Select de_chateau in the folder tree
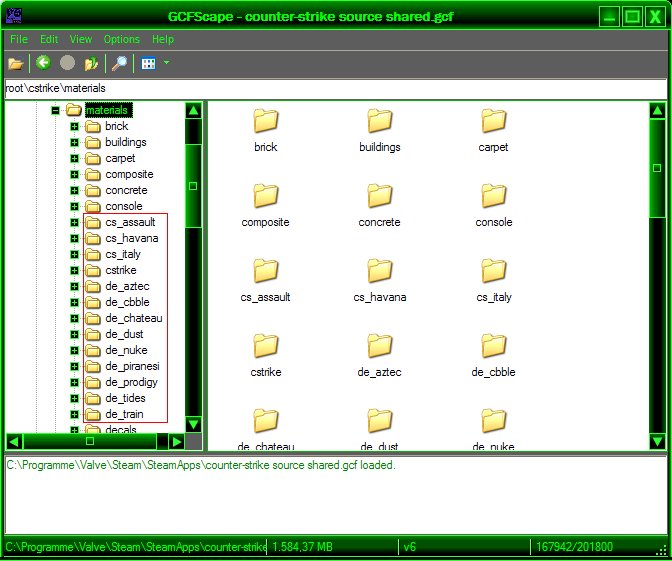 pyautogui.click(x=134, y=318)
